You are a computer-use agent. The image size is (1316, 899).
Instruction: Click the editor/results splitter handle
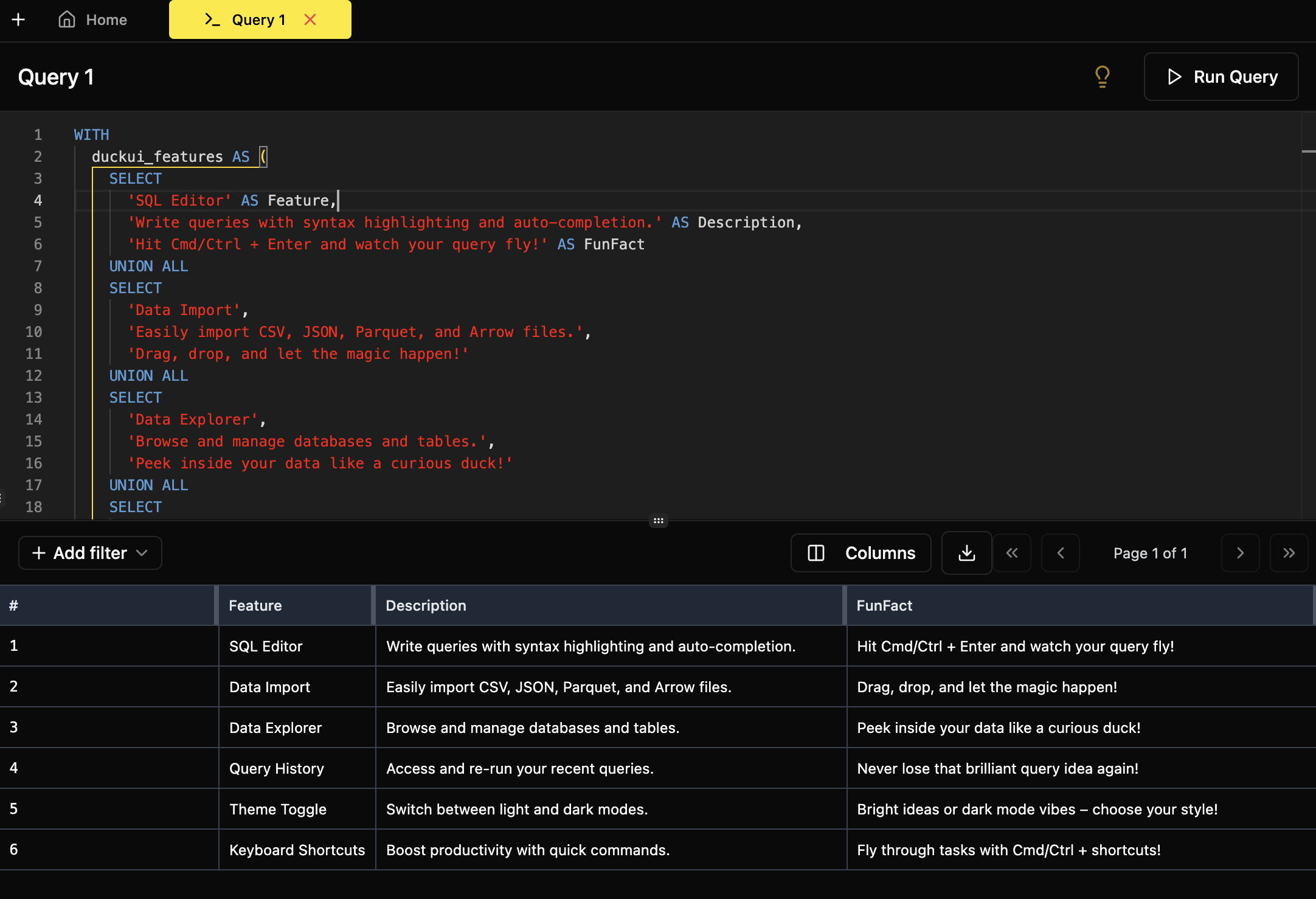tap(659, 521)
